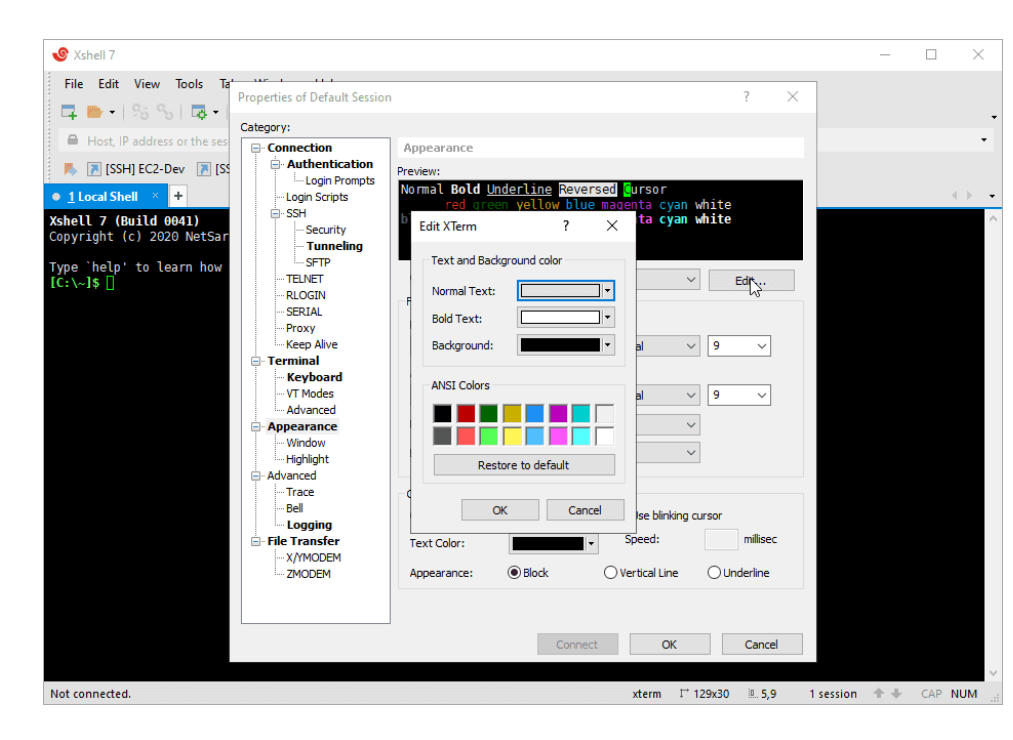1013x740 pixels.
Task: Click the Open folder toolbar icon
Action: (95, 112)
